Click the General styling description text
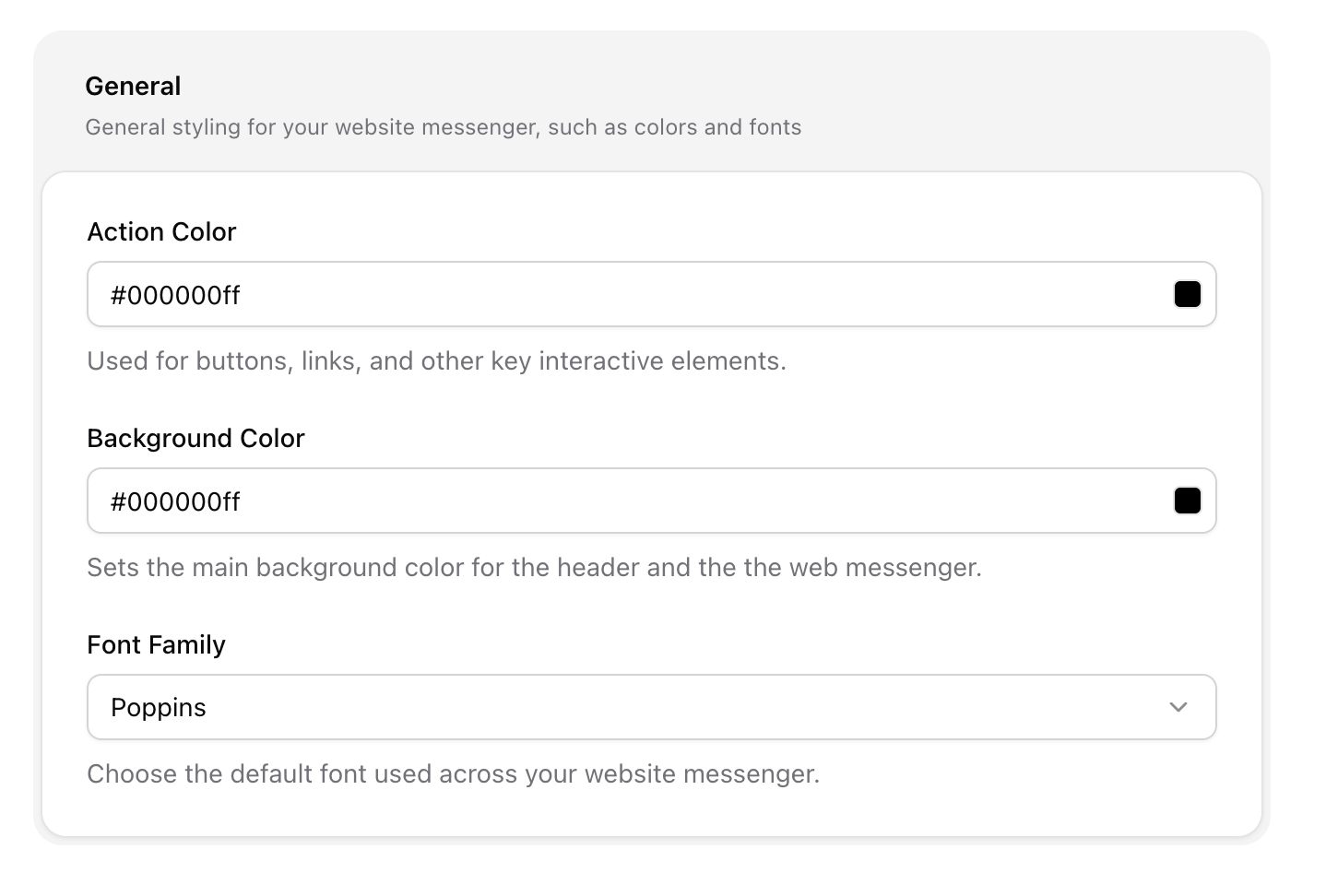The height and width of the screenshot is (896, 1326). (443, 127)
